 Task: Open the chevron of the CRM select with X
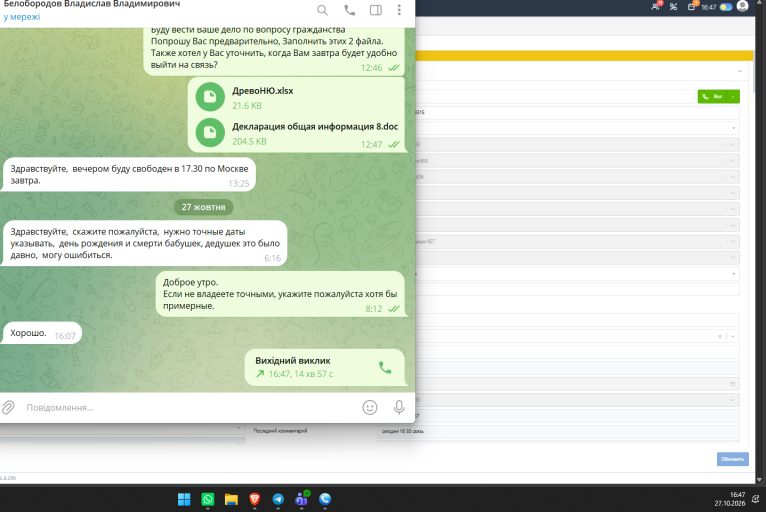click(733, 336)
